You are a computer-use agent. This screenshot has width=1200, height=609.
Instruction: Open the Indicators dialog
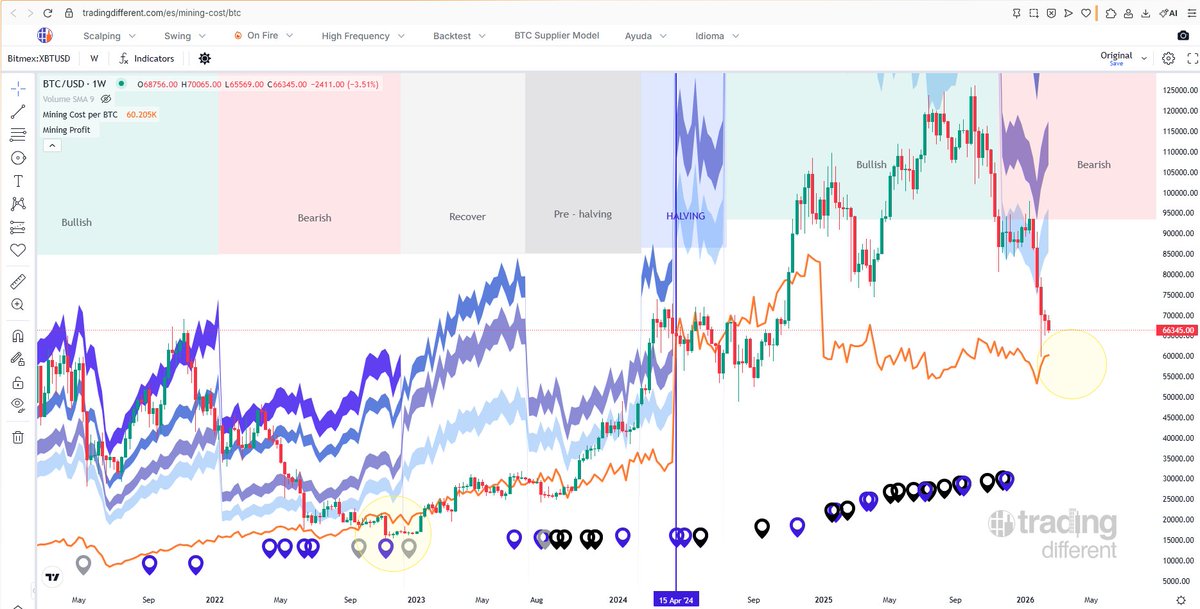tap(146, 59)
